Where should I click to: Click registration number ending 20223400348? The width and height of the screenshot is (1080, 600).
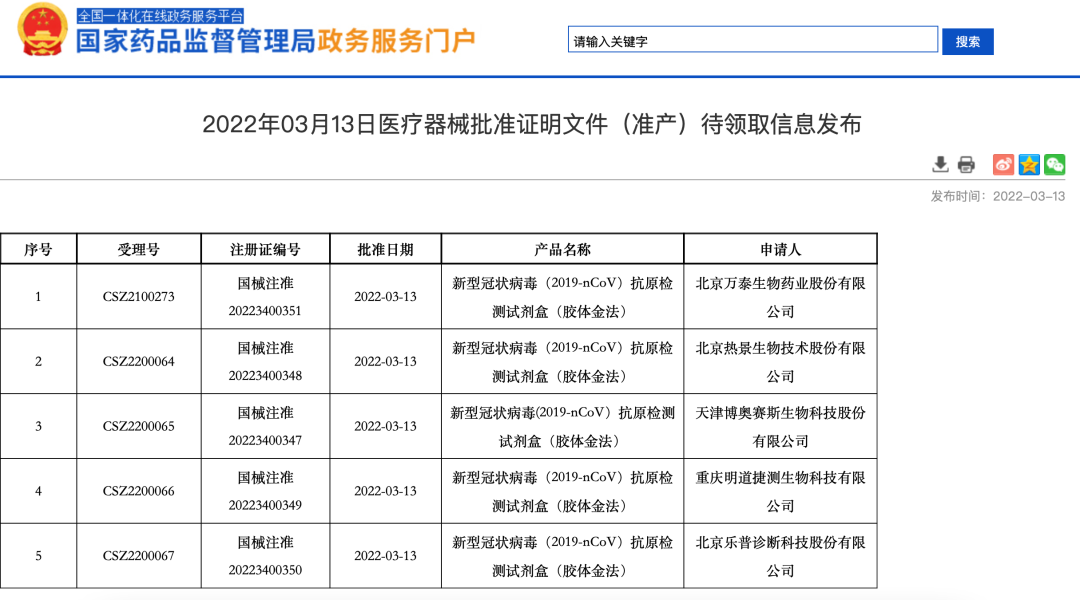pyautogui.click(x=265, y=375)
